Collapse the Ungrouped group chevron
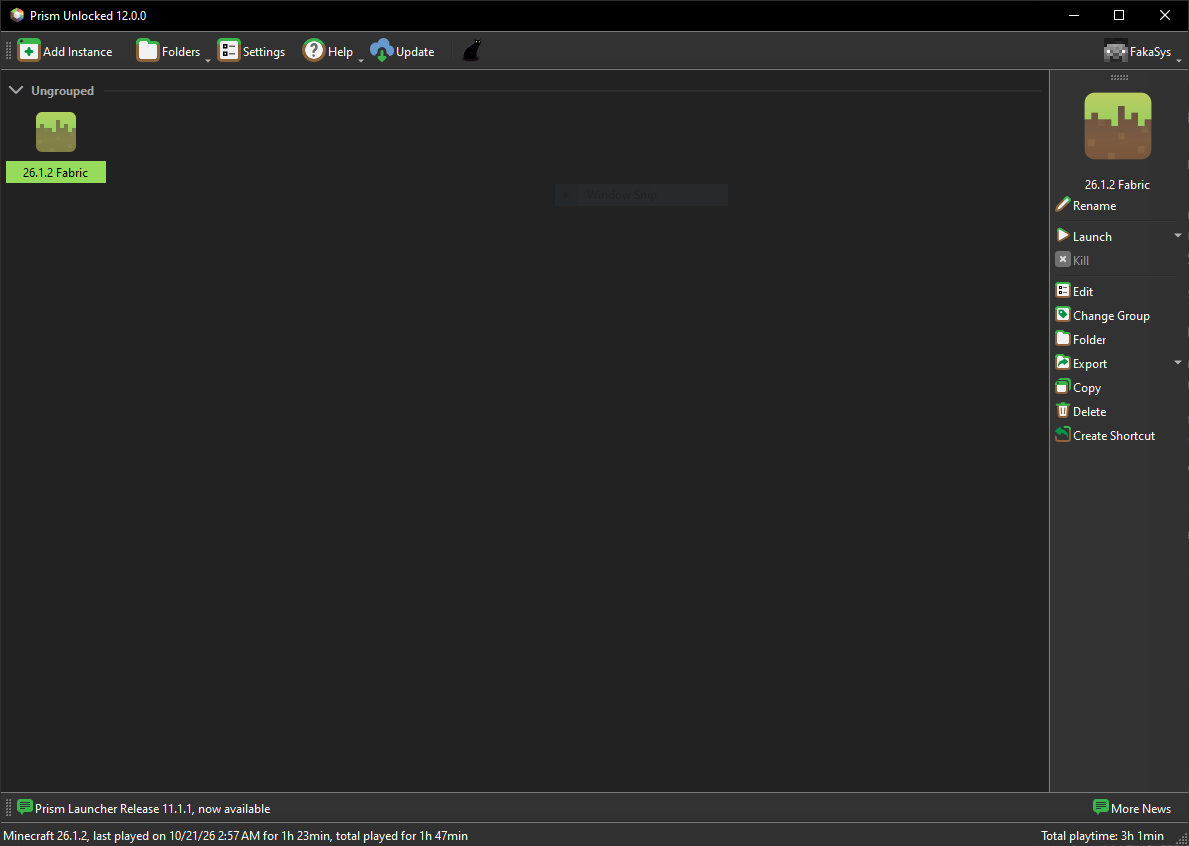The height and width of the screenshot is (846, 1189). pos(15,90)
